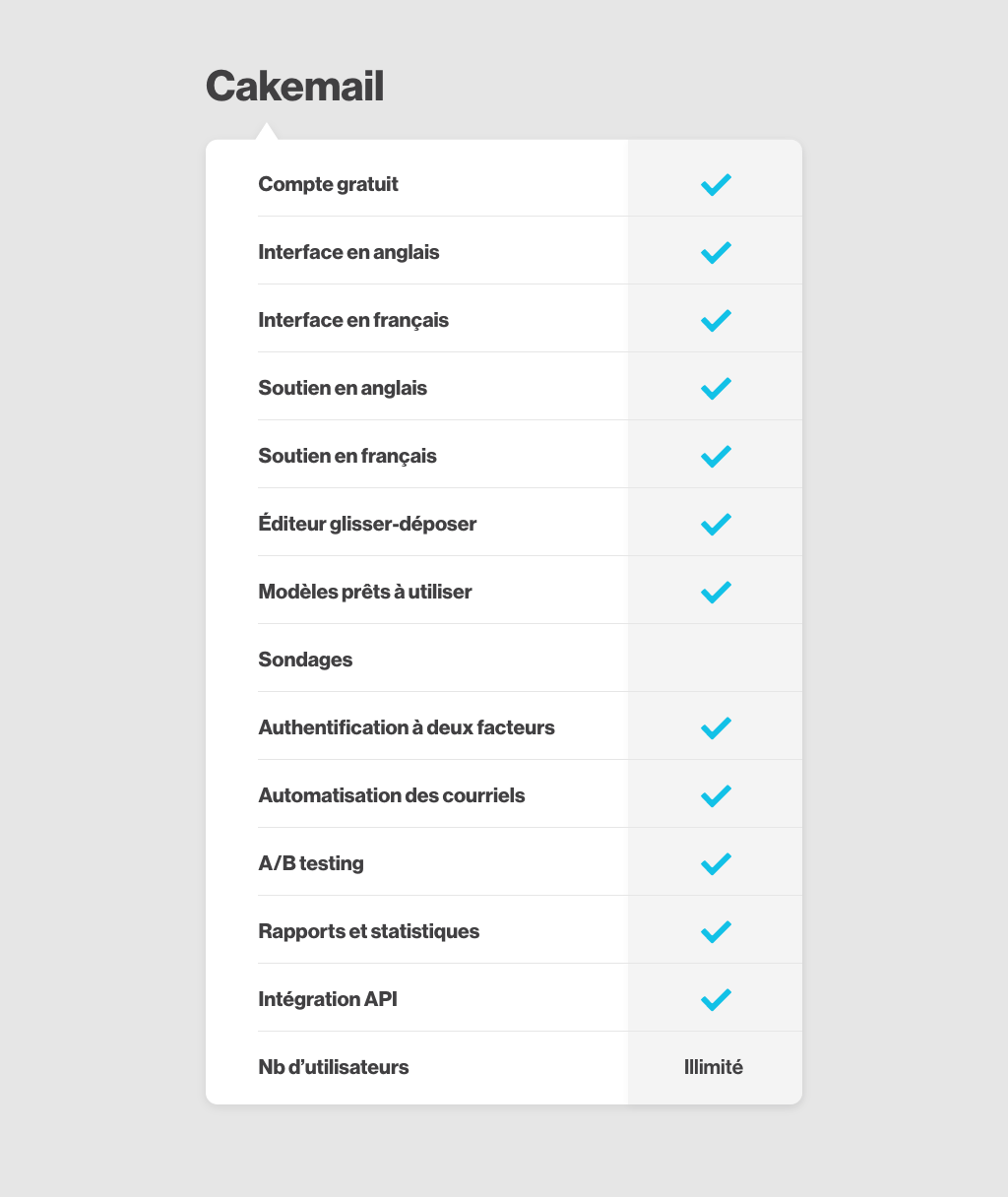This screenshot has width=1008, height=1197.
Task: Click the checkmark beside Compte gratuit
Action: click(716, 184)
